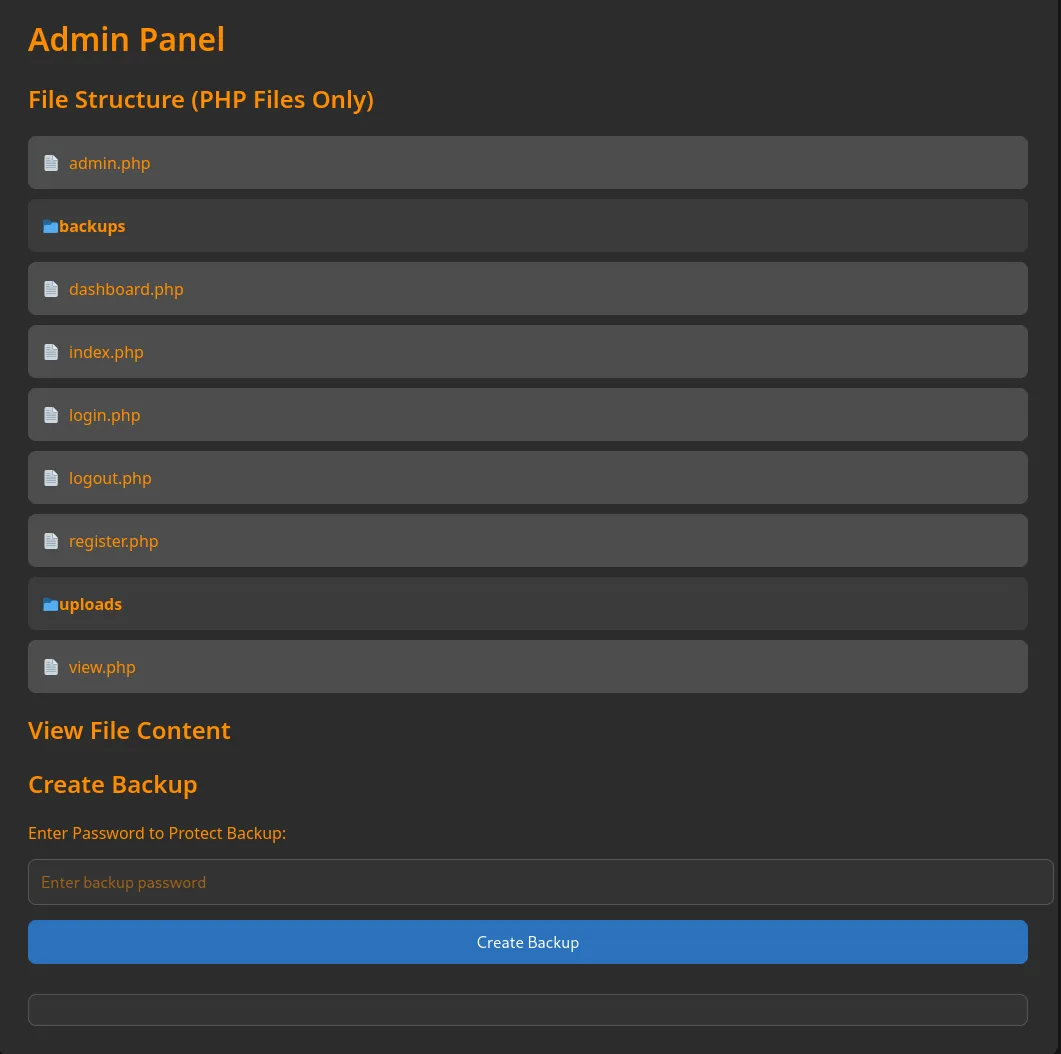Click the file icon beside view.php

[x=51, y=667]
